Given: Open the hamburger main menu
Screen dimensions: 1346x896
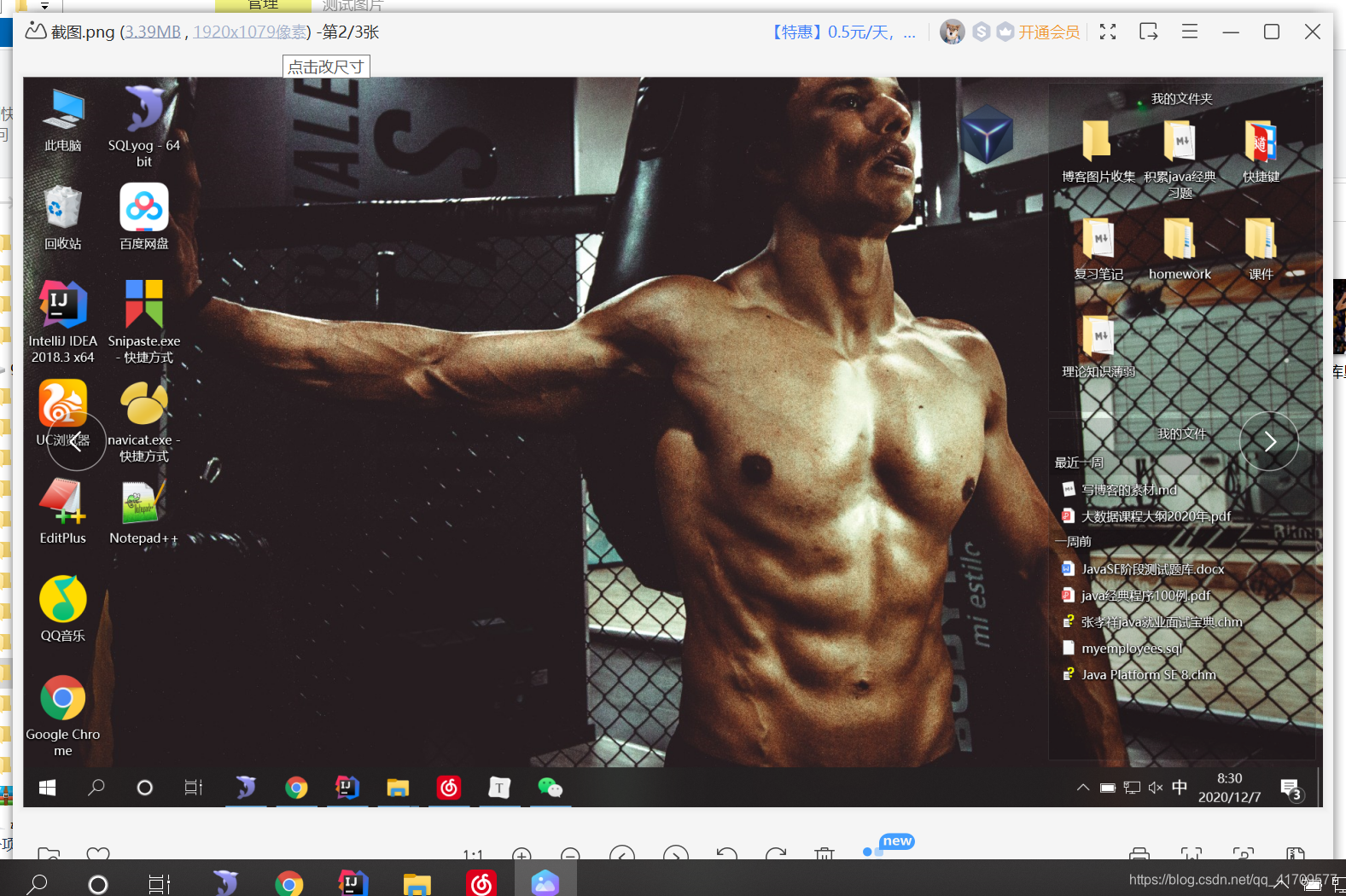Looking at the screenshot, I should (x=1190, y=32).
